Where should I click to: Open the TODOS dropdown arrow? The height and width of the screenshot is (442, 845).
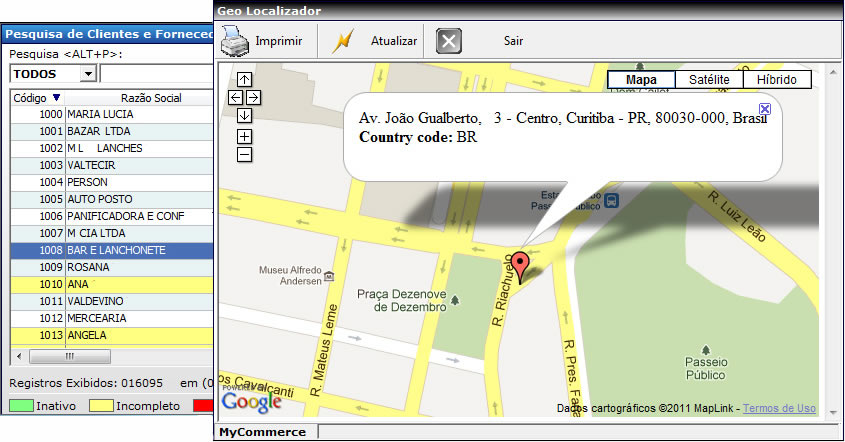click(87, 74)
